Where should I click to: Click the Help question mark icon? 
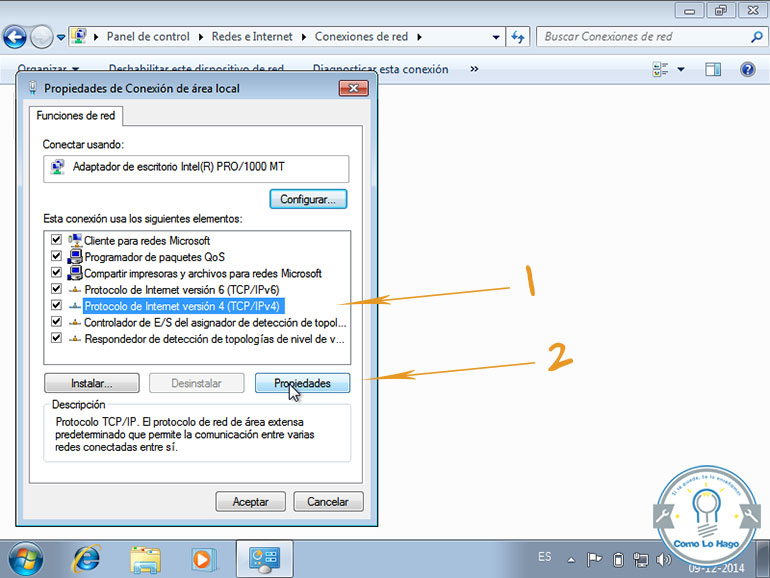[747, 70]
